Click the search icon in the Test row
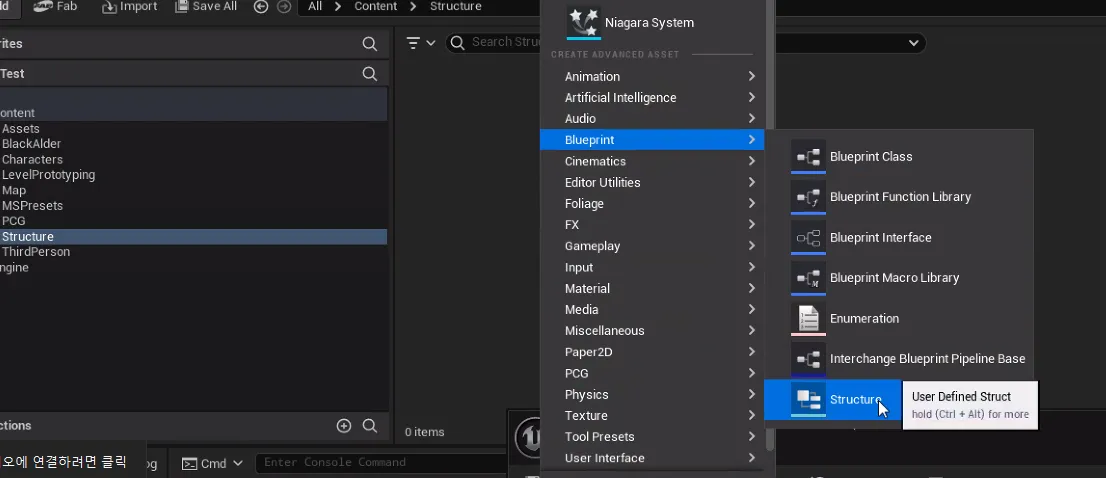 click(x=370, y=73)
